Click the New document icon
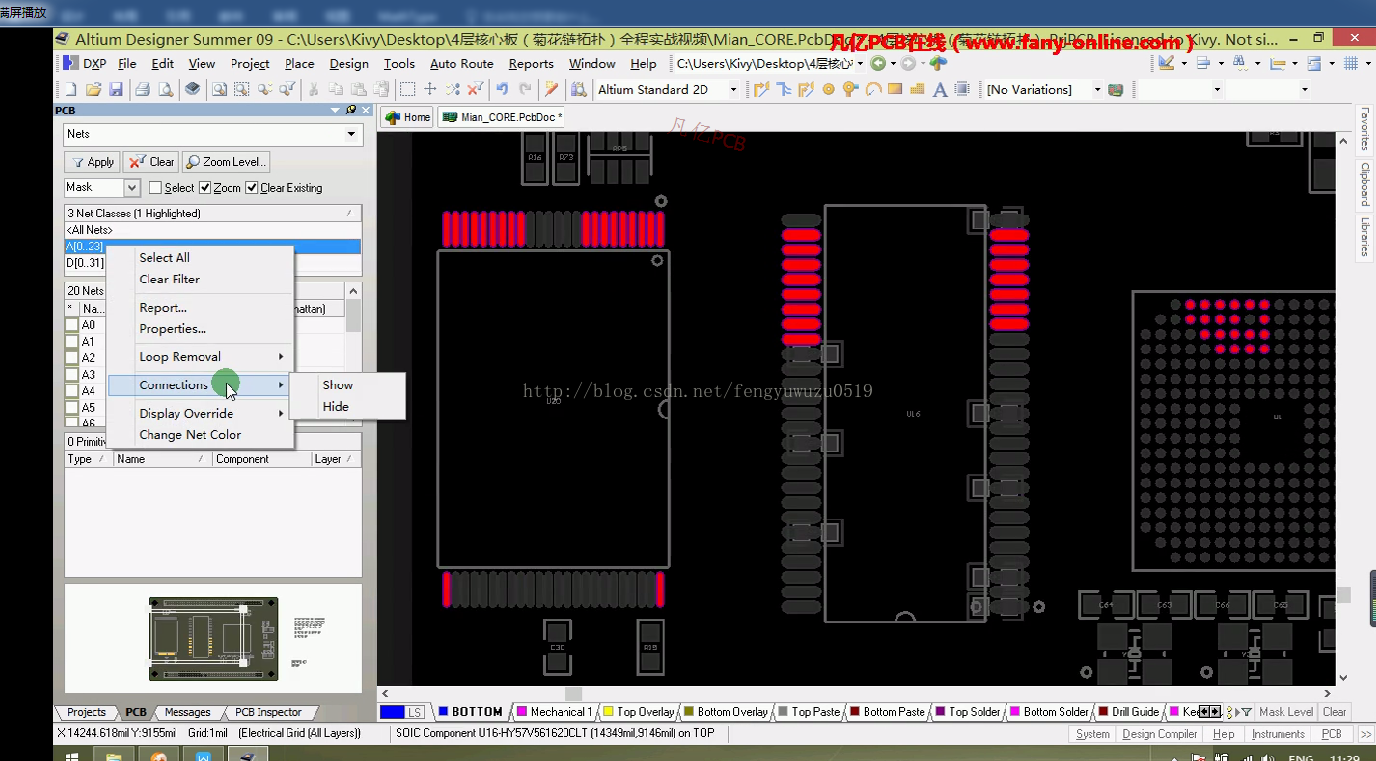The width and height of the screenshot is (1376, 761). click(71, 89)
